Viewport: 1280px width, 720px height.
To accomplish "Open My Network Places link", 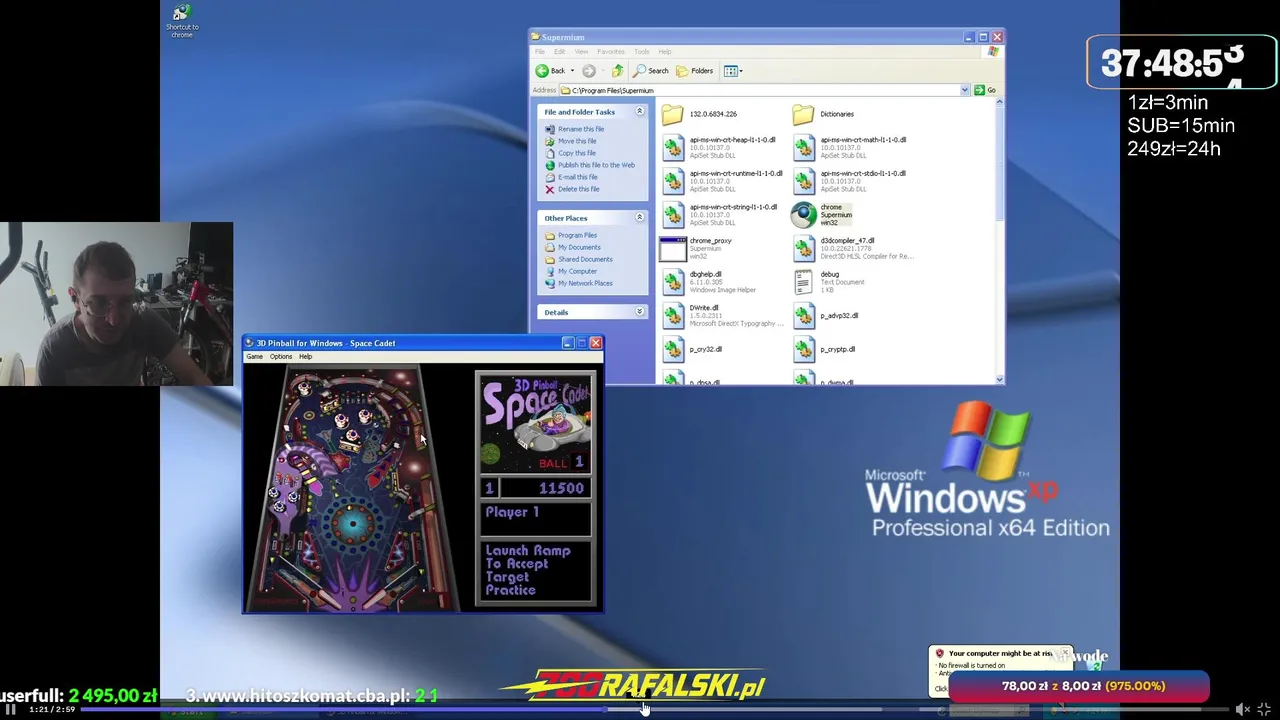I will 579,283.
